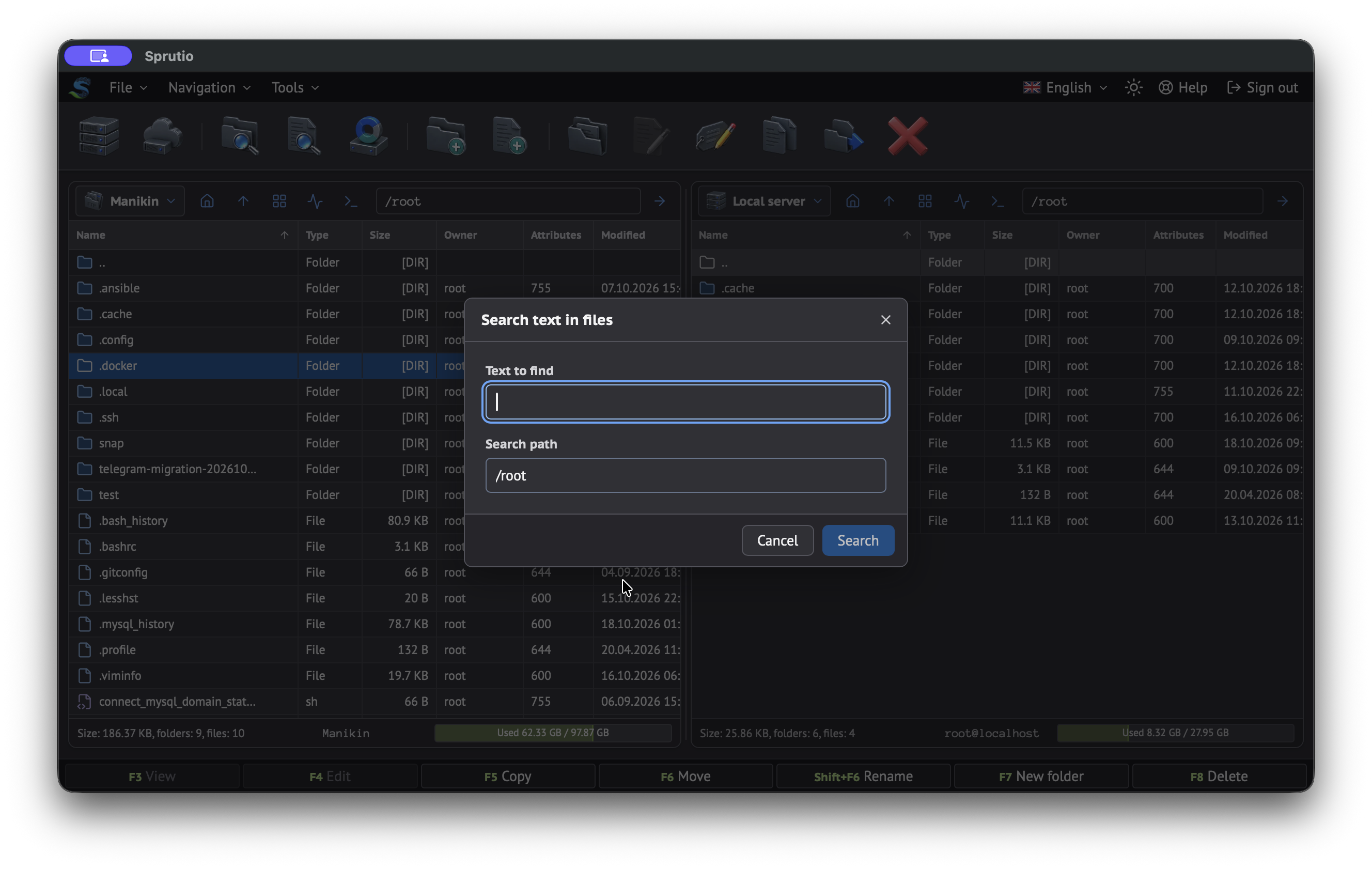Click the new file toolbar icon
Viewport: 1372px width, 869px height.
click(509, 136)
